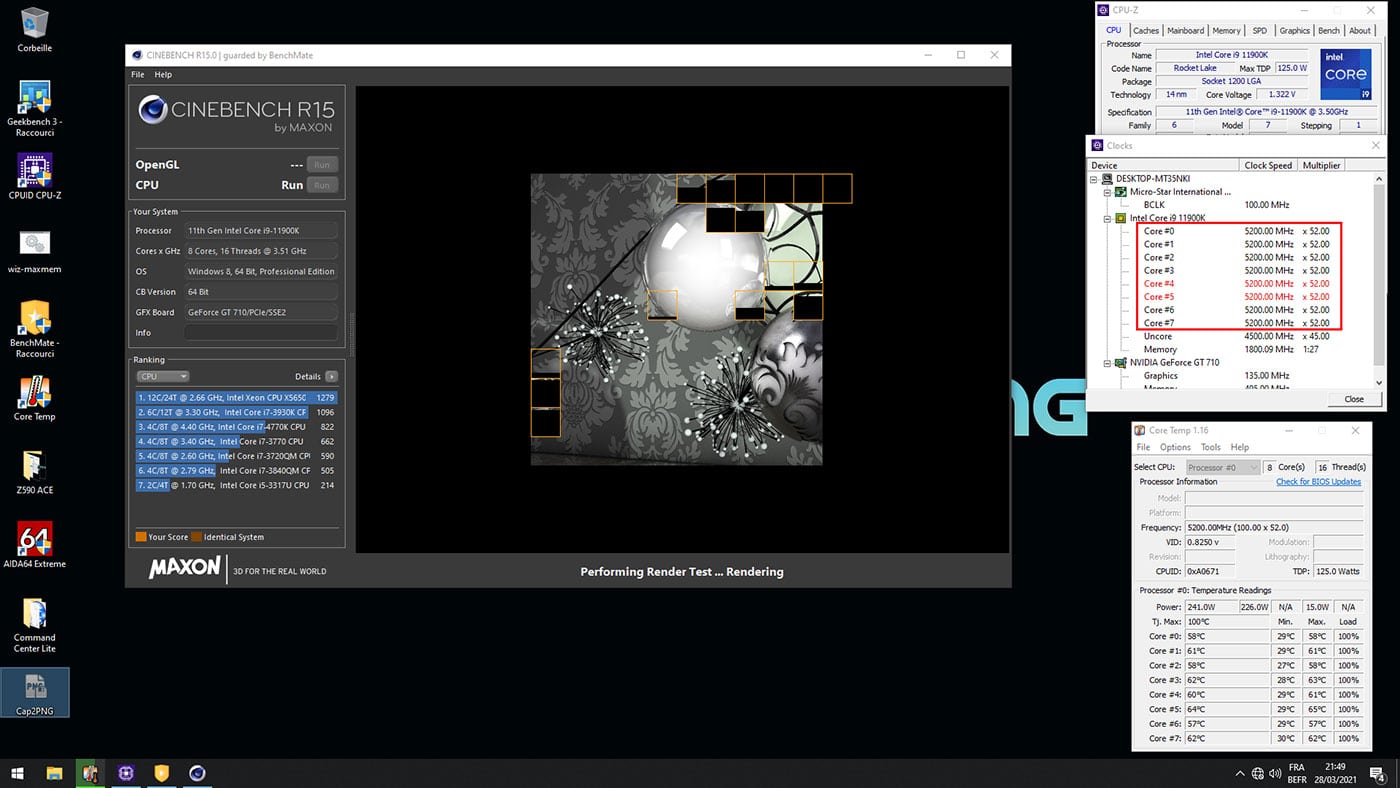Collapse the NVIDIA GeForce GT 710 tree node
Screen dimensions: 1400x788
1108,363
